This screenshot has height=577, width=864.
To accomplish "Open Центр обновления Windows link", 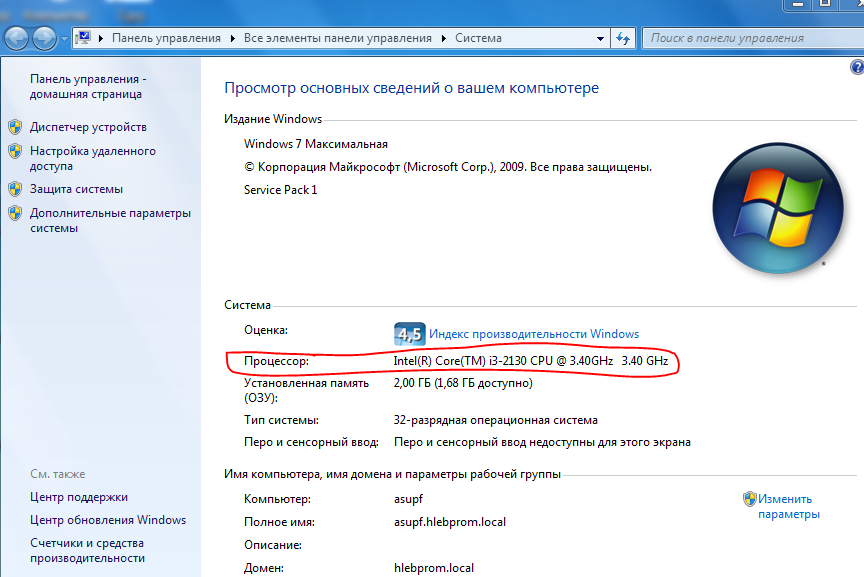I will [x=108, y=520].
